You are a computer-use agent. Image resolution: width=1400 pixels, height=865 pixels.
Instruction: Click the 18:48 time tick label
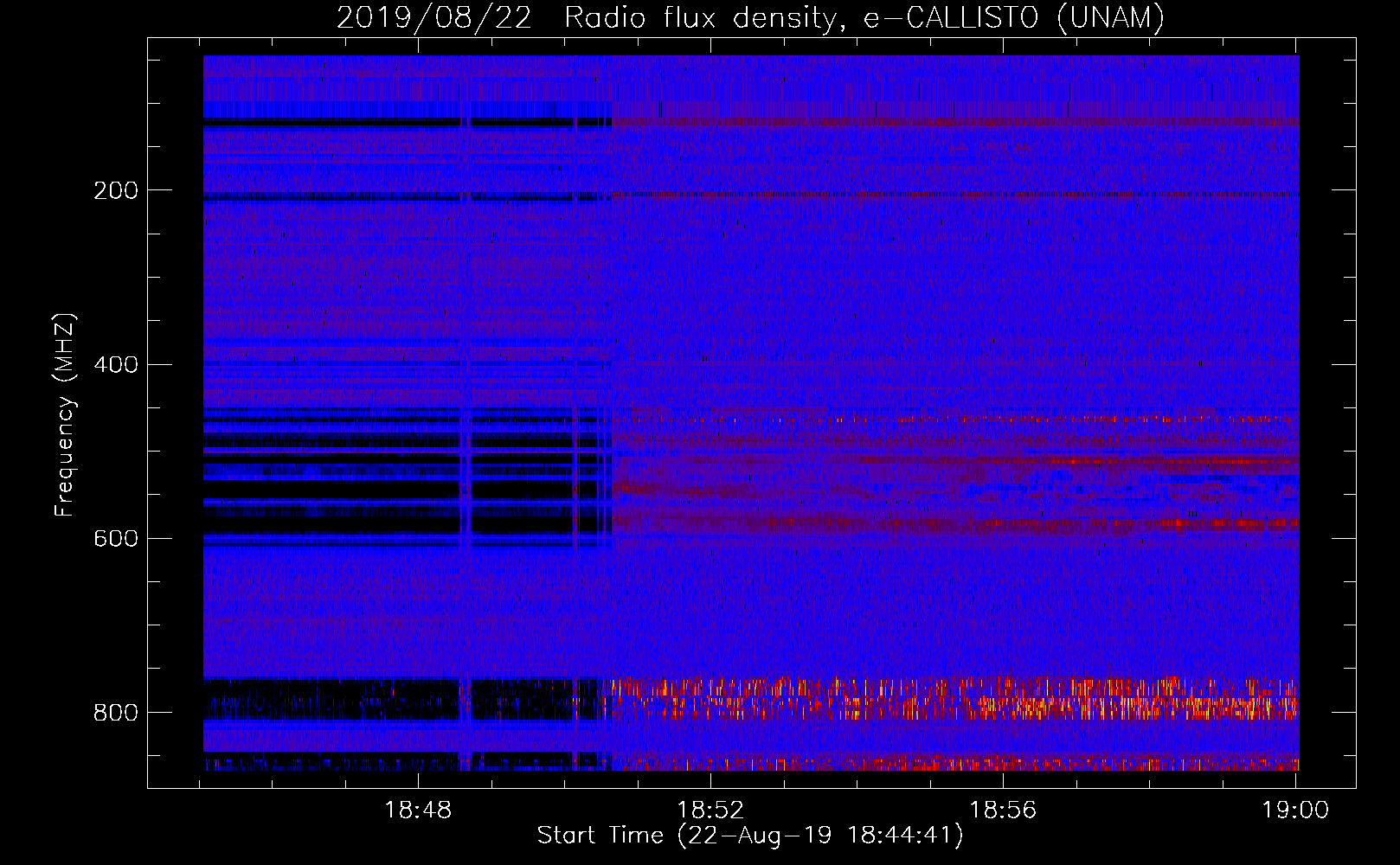(418, 810)
